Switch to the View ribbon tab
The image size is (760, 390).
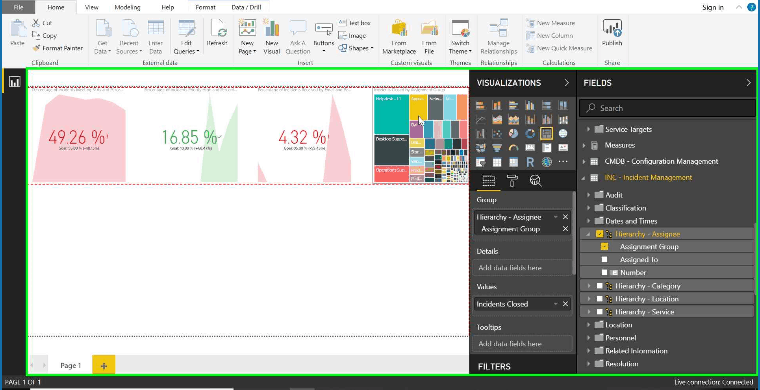click(x=92, y=7)
